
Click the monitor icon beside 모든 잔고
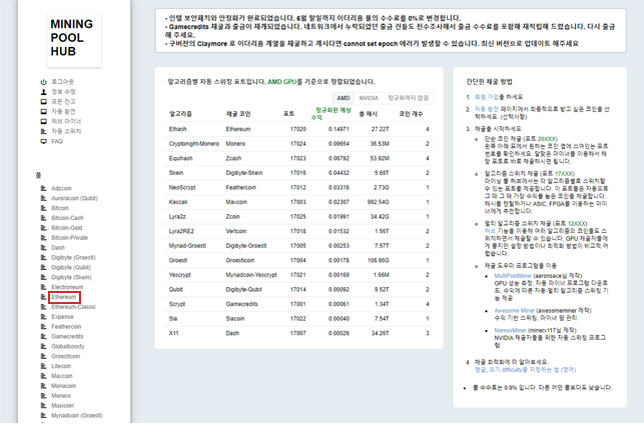tap(44, 101)
